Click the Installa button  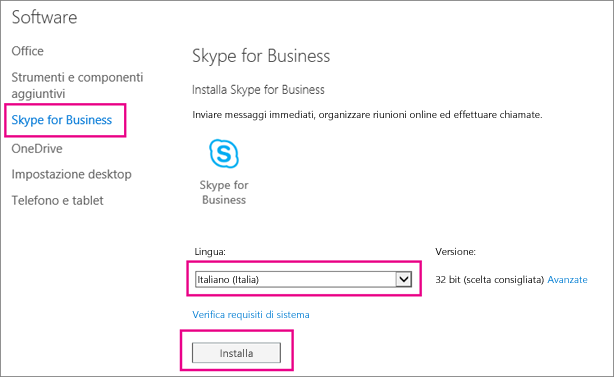pyautogui.click(x=236, y=353)
